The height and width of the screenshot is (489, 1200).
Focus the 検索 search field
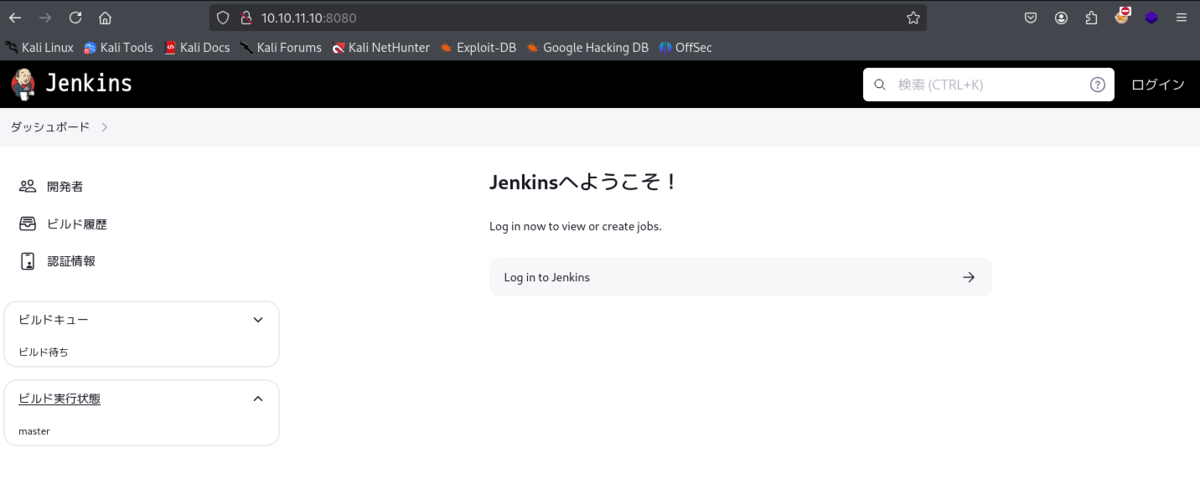988,85
